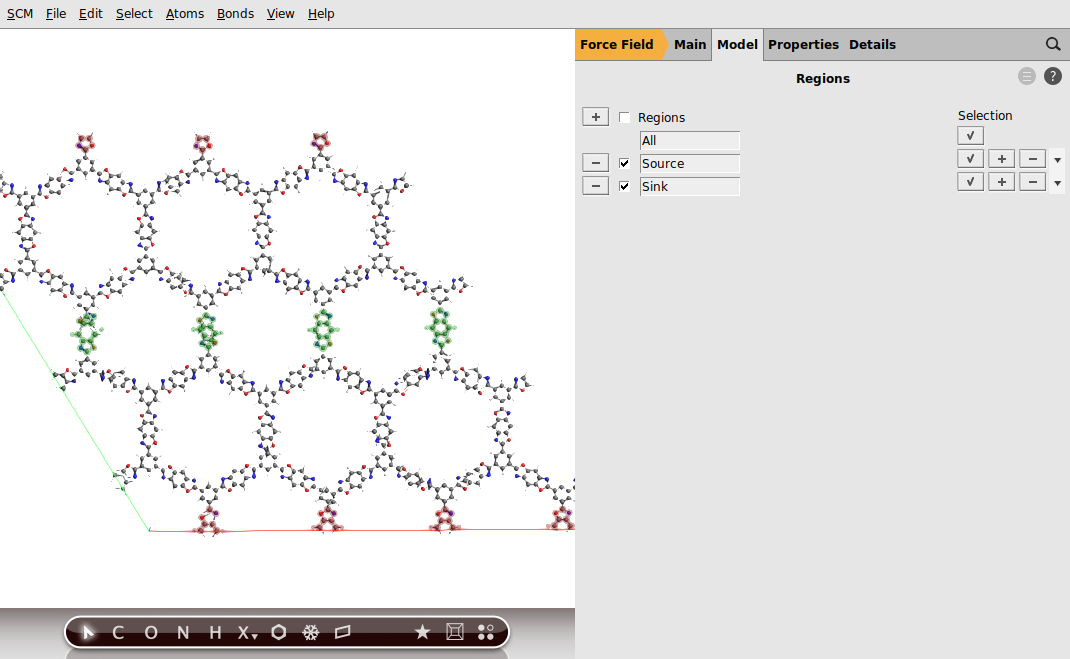Open the Regions help question mark

[x=1053, y=76]
